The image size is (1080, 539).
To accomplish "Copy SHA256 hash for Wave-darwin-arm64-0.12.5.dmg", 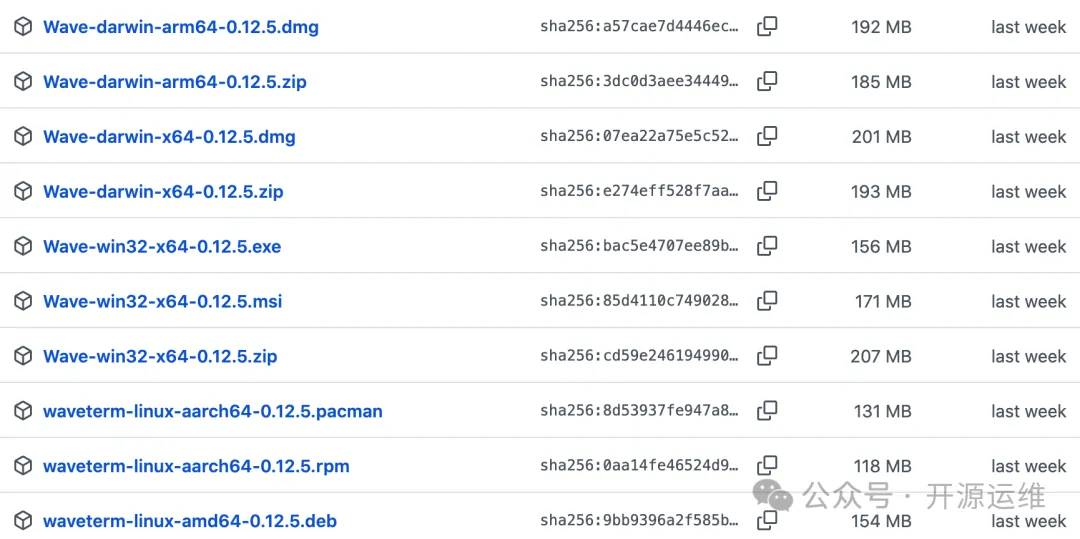I will coord(767,27).
